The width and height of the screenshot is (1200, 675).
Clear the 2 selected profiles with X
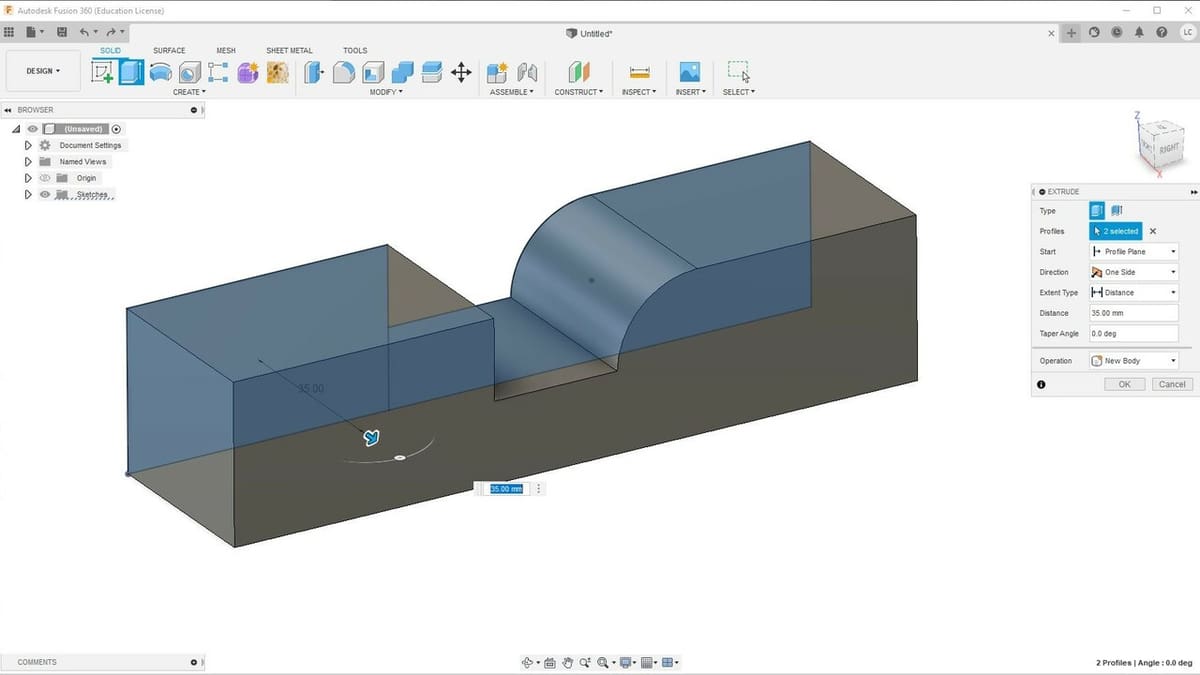point(1152,231)
